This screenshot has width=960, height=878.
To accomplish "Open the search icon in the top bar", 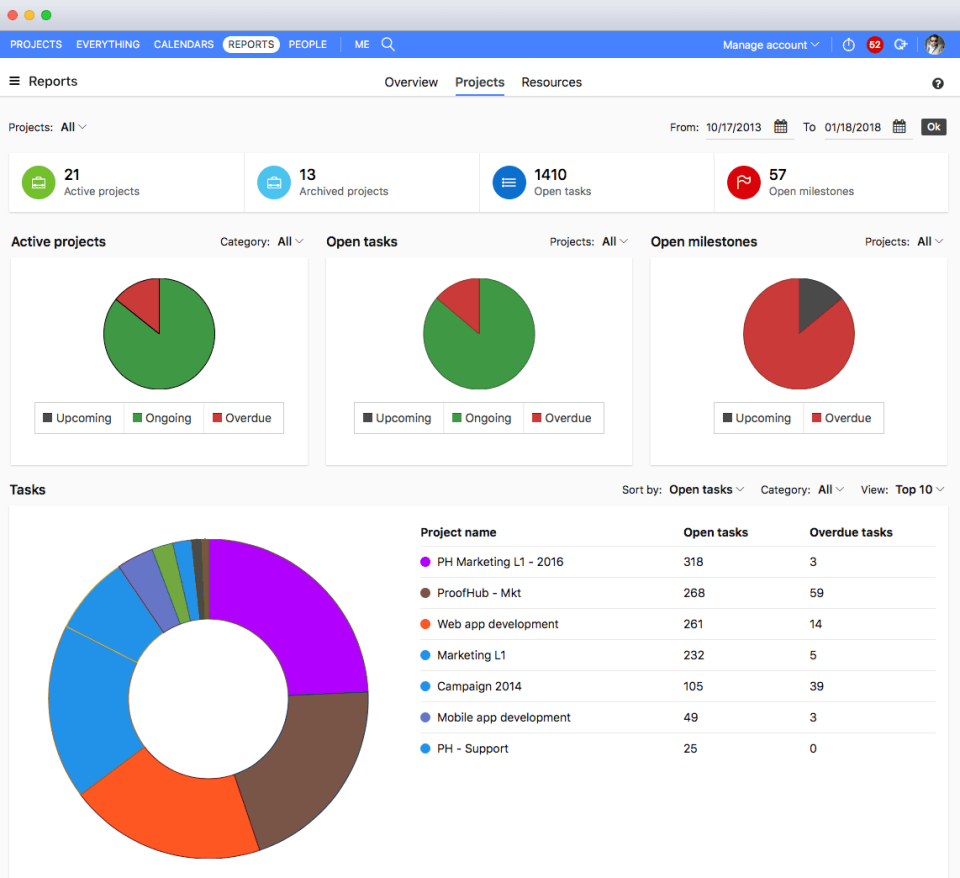I will pyautogui.click(x=388, y=44).
